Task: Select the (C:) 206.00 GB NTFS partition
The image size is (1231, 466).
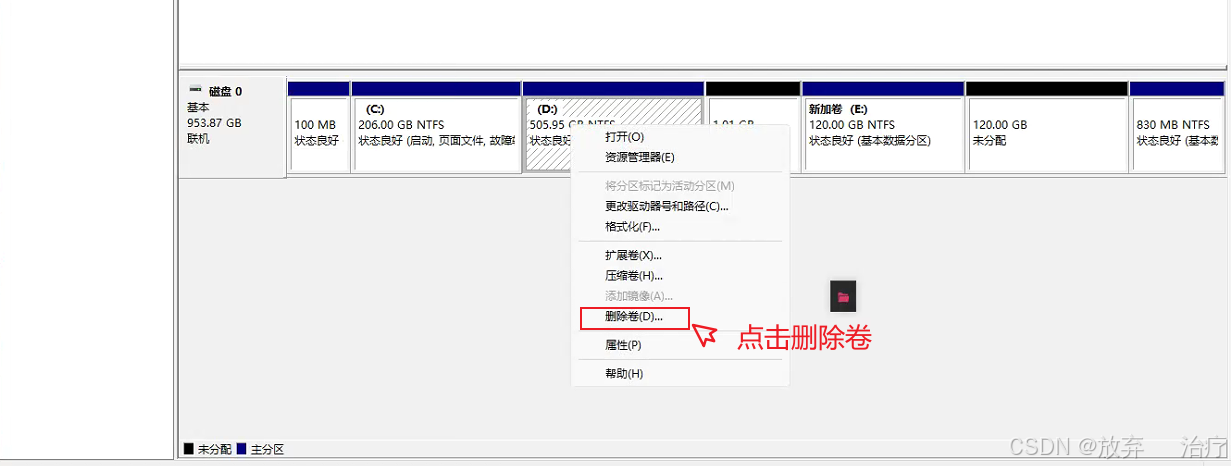Action: coord(436,127)
